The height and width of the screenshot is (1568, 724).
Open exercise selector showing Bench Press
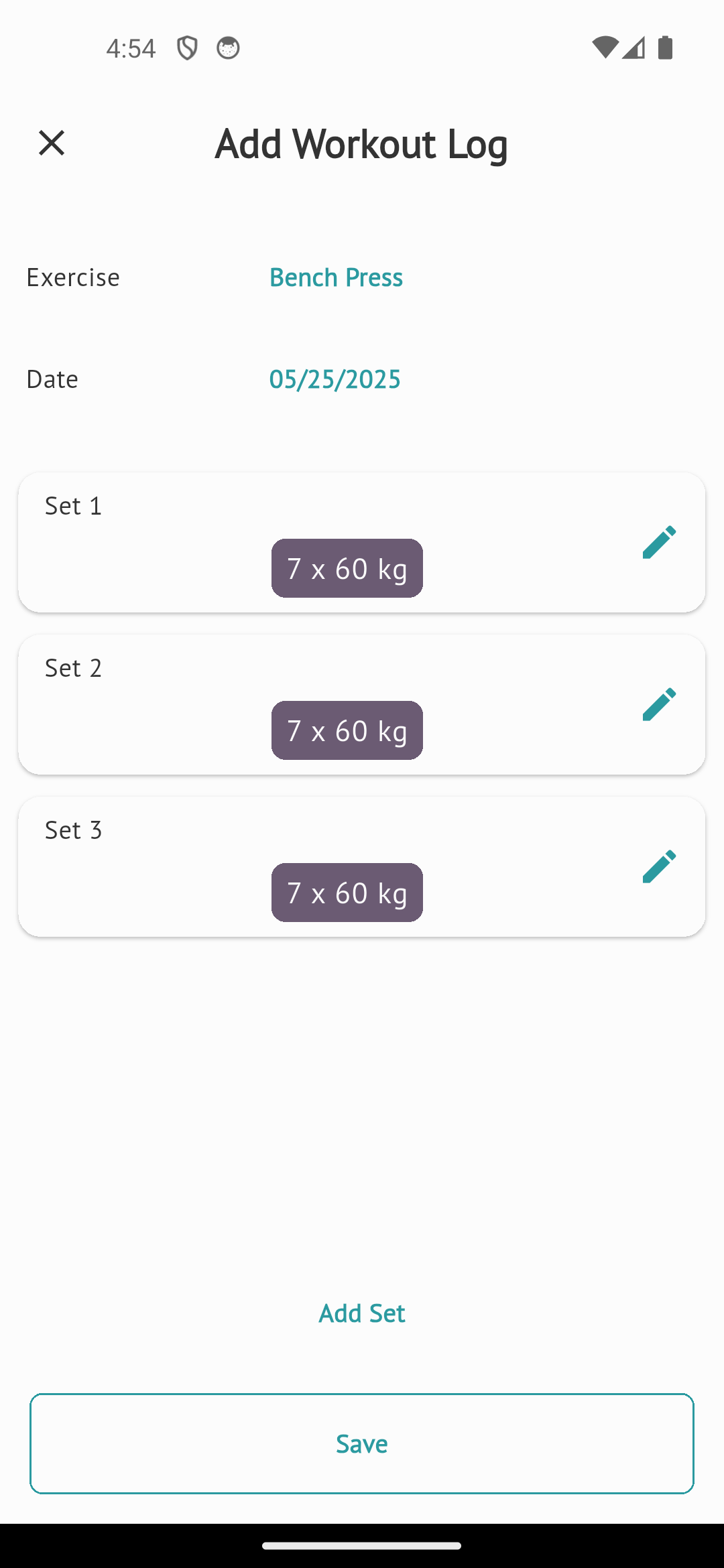click(336, 277)
